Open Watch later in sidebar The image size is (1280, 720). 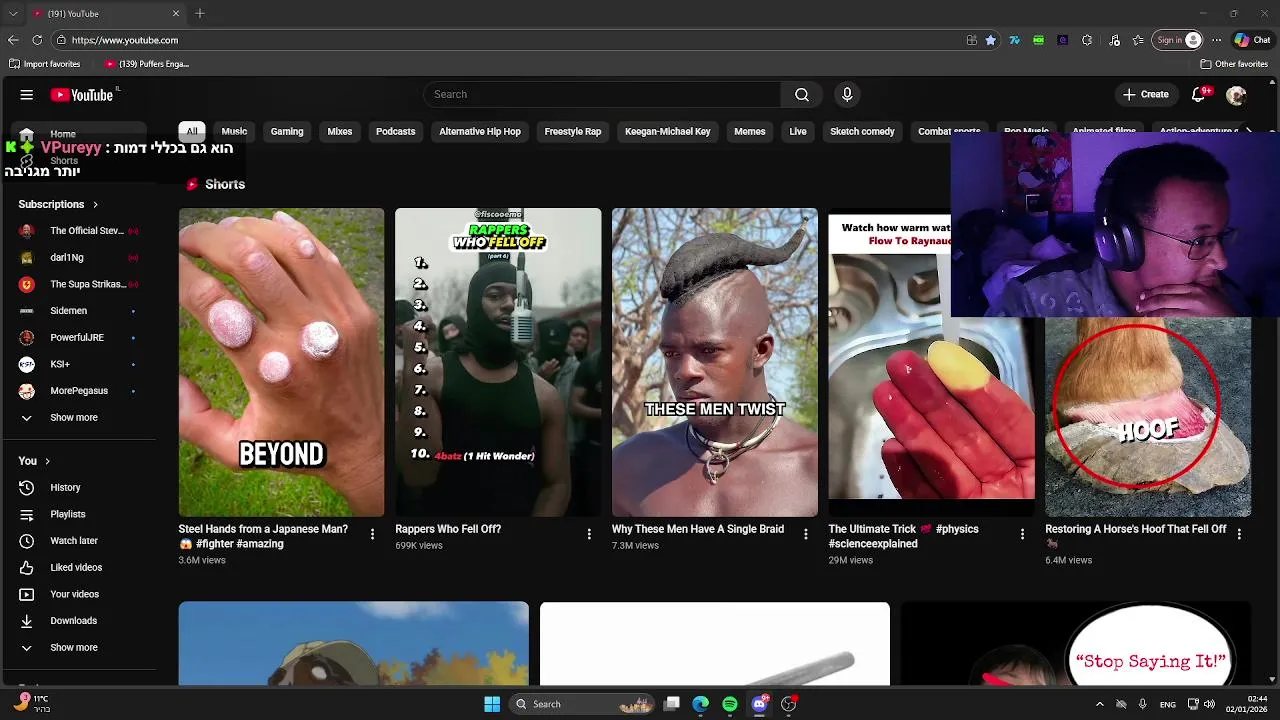click(x=78, y=541)
